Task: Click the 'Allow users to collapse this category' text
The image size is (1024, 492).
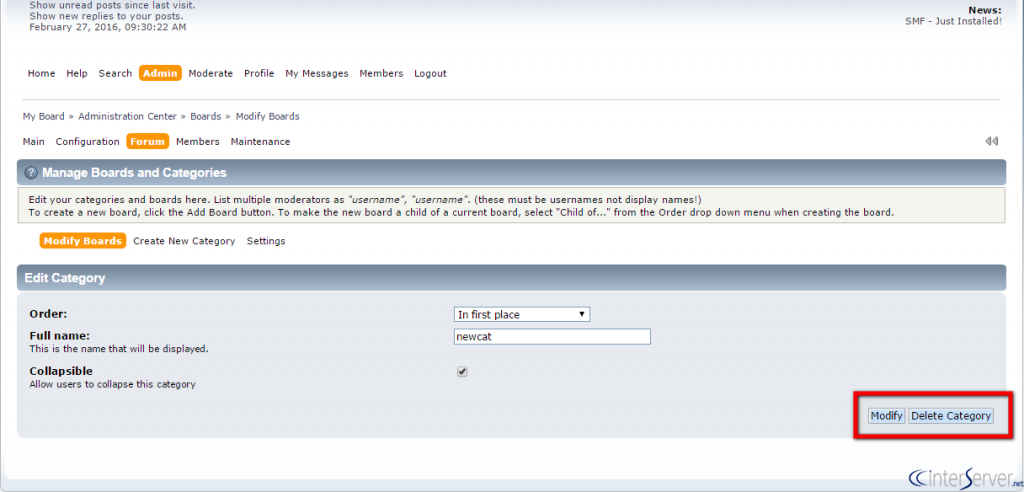Action: point(112,384)
